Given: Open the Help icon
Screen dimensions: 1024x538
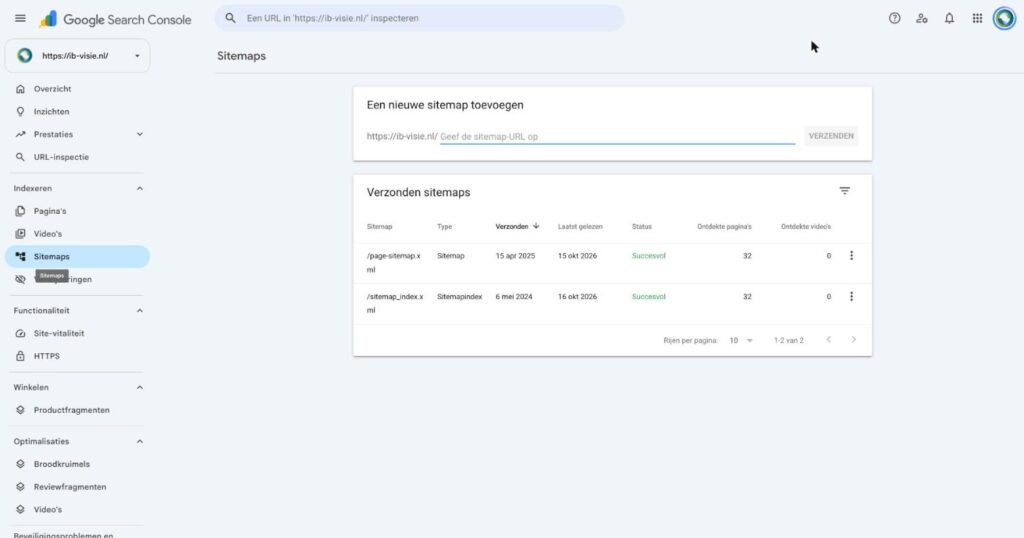Looking at the screenshot, I should click(x=895, y=18).
